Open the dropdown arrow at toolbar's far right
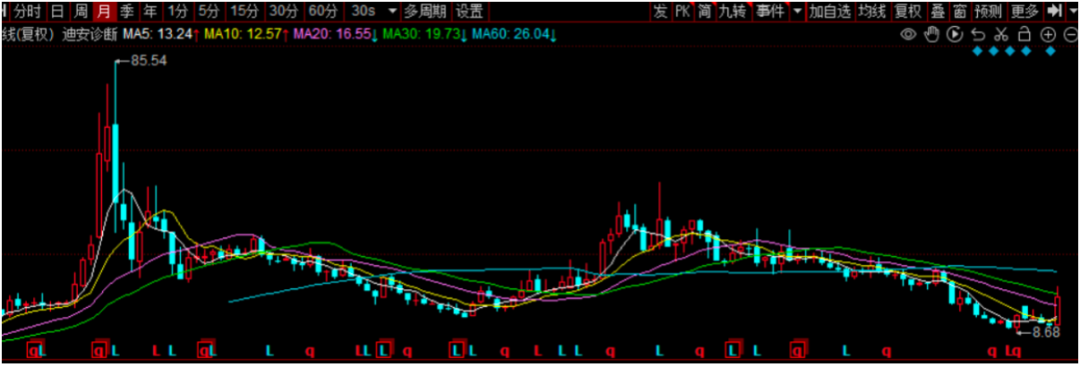Image resolution: width=1080 pixels, height=367 pixels. tap(1072, 11)
